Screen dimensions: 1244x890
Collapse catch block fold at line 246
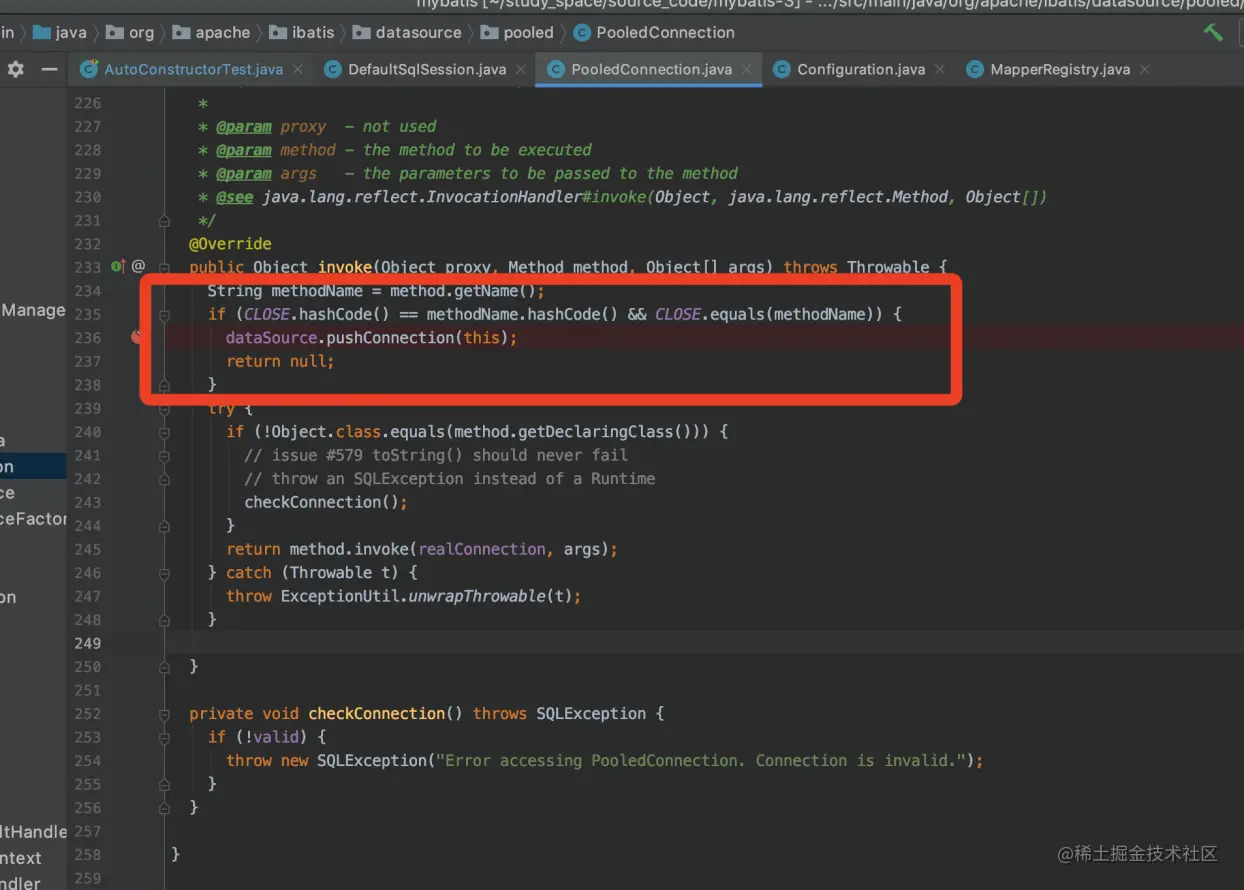(165, 572)
